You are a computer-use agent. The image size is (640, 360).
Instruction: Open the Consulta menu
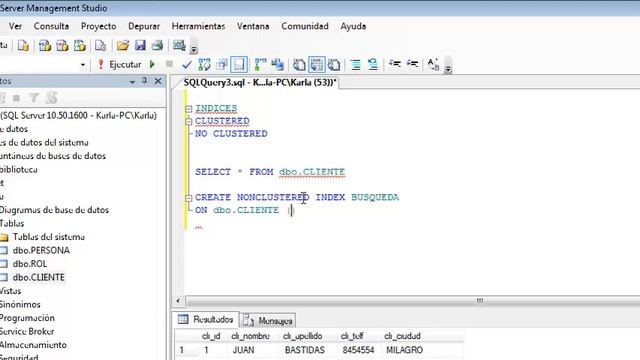pos(51,26)
